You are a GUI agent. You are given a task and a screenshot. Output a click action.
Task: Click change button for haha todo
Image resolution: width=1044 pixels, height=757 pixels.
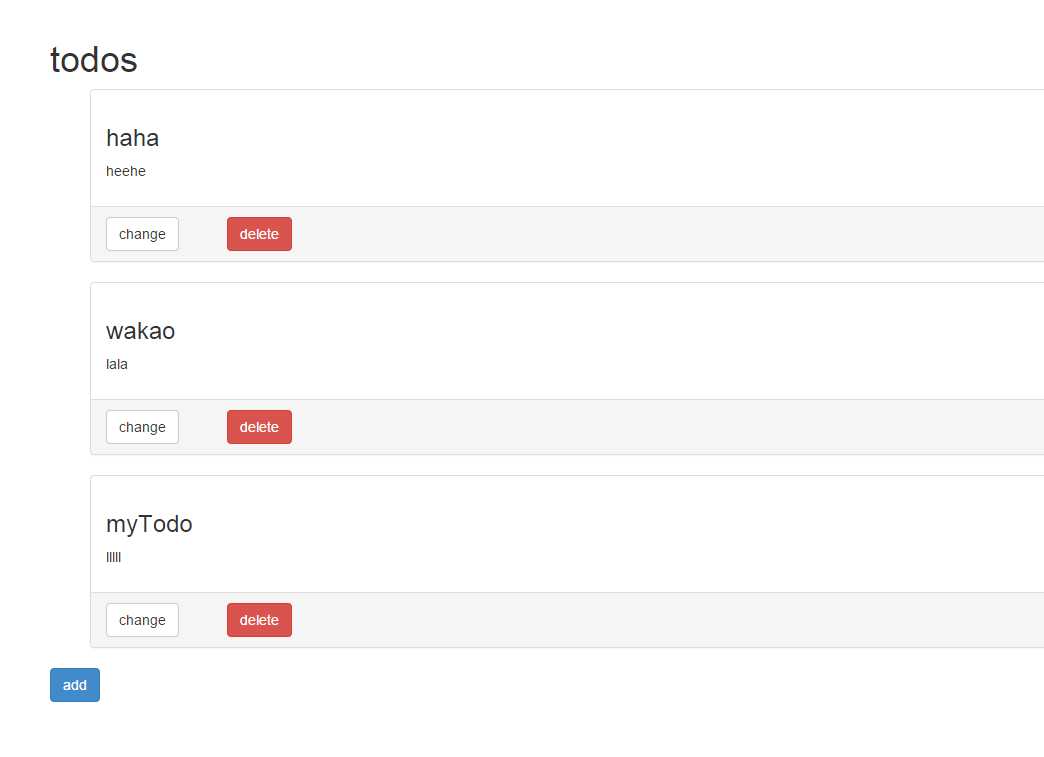point(142,234)
